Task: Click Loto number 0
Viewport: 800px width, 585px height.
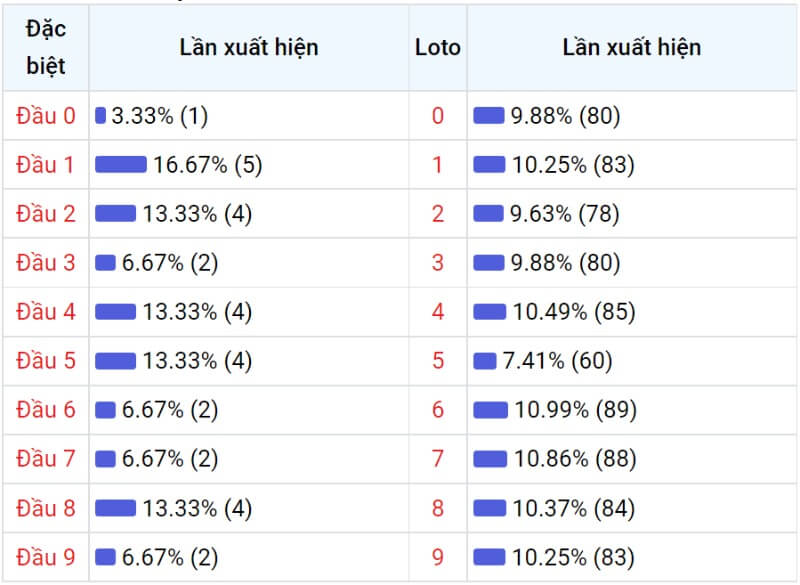Action: tap(438, 116)
